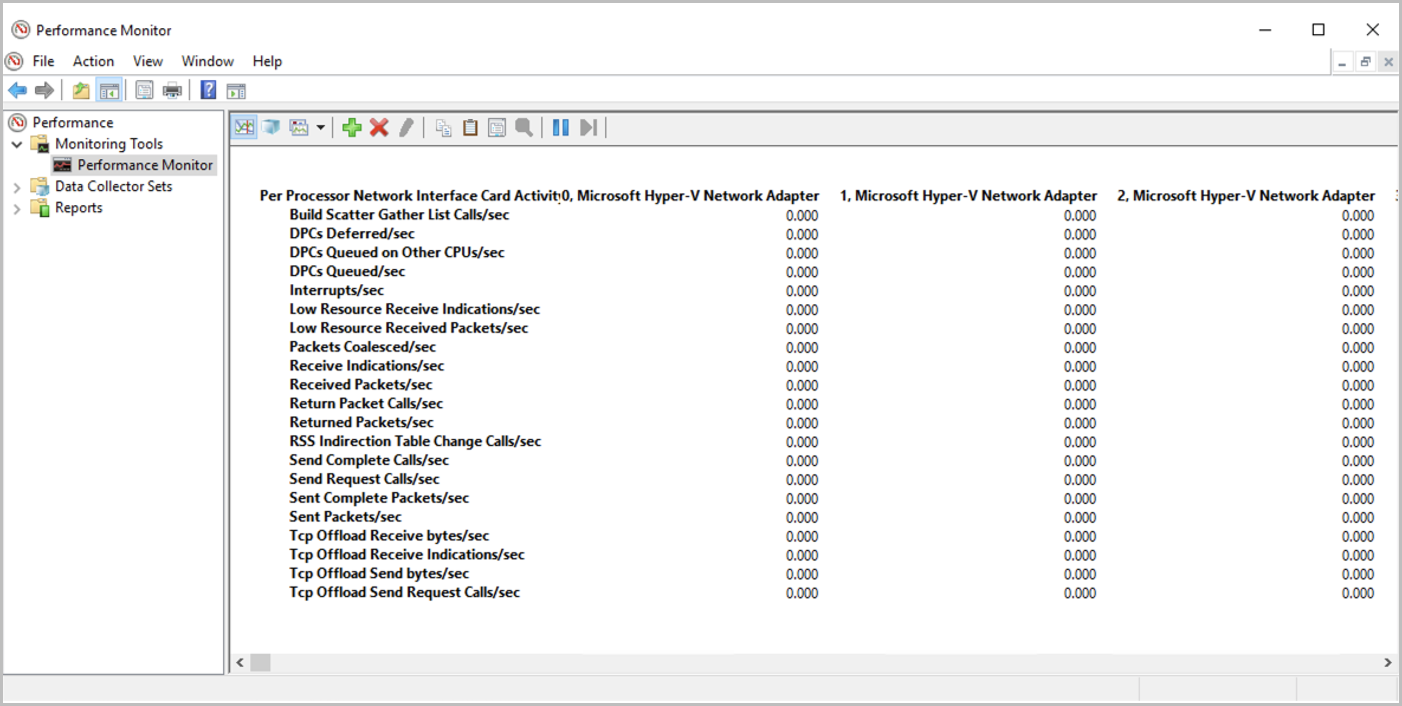Open counter Properties from the toolbar
This screenshot has width=1402, height=706.
[497, 128]
